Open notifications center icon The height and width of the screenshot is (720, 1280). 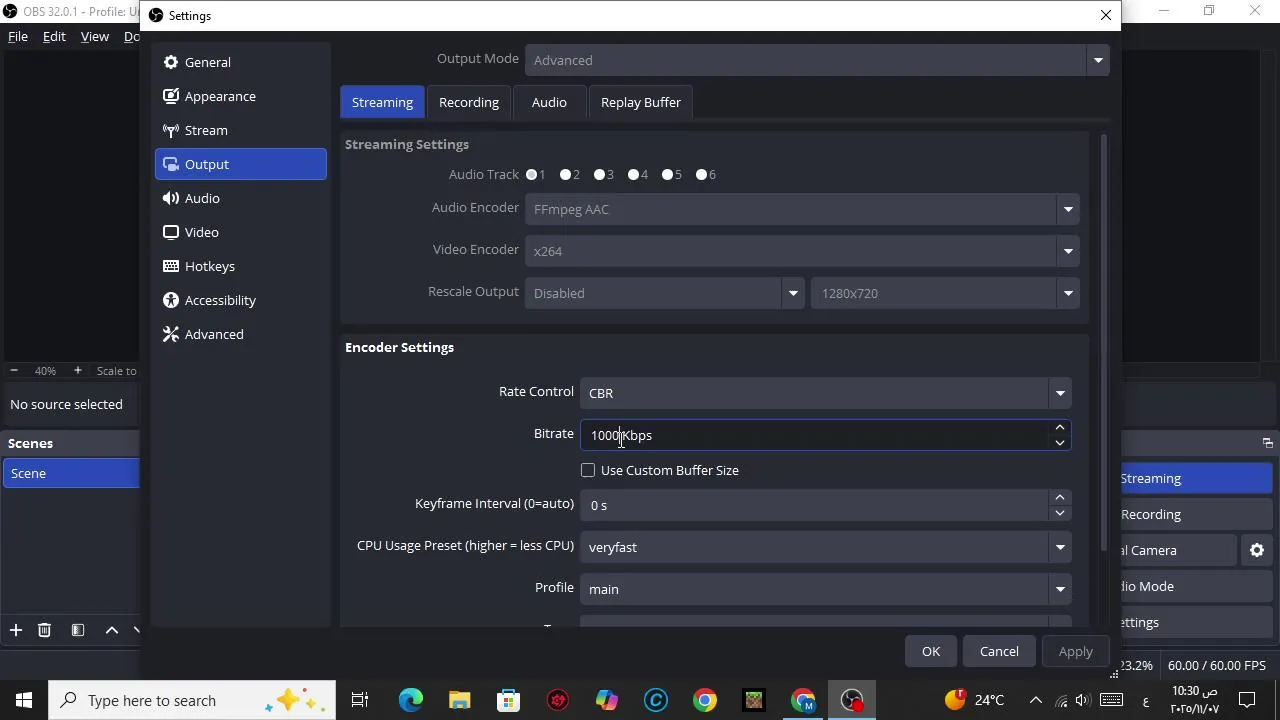(x=1247, y=700)
